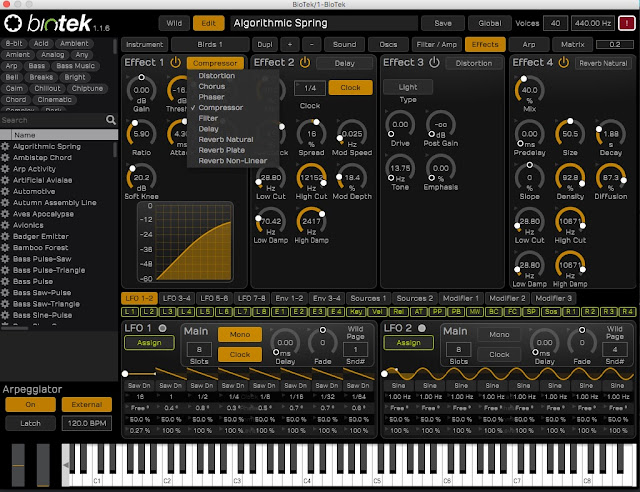Click gear icon next to Bamboo Forest
Image resolution: width=640 pixels, height=492 pixels.
pos(5,247)
